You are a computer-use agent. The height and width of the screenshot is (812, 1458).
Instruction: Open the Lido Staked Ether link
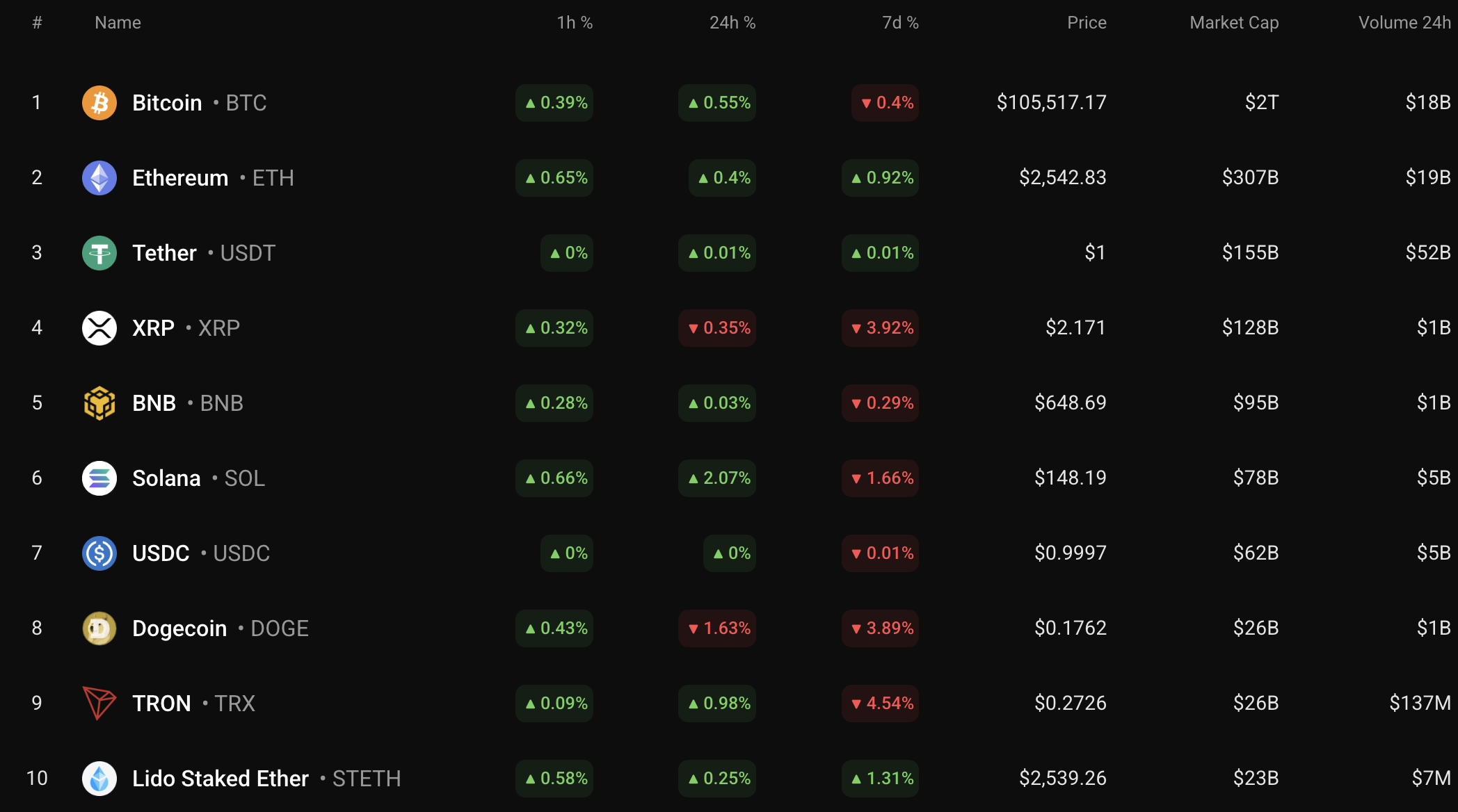point(221,779)
